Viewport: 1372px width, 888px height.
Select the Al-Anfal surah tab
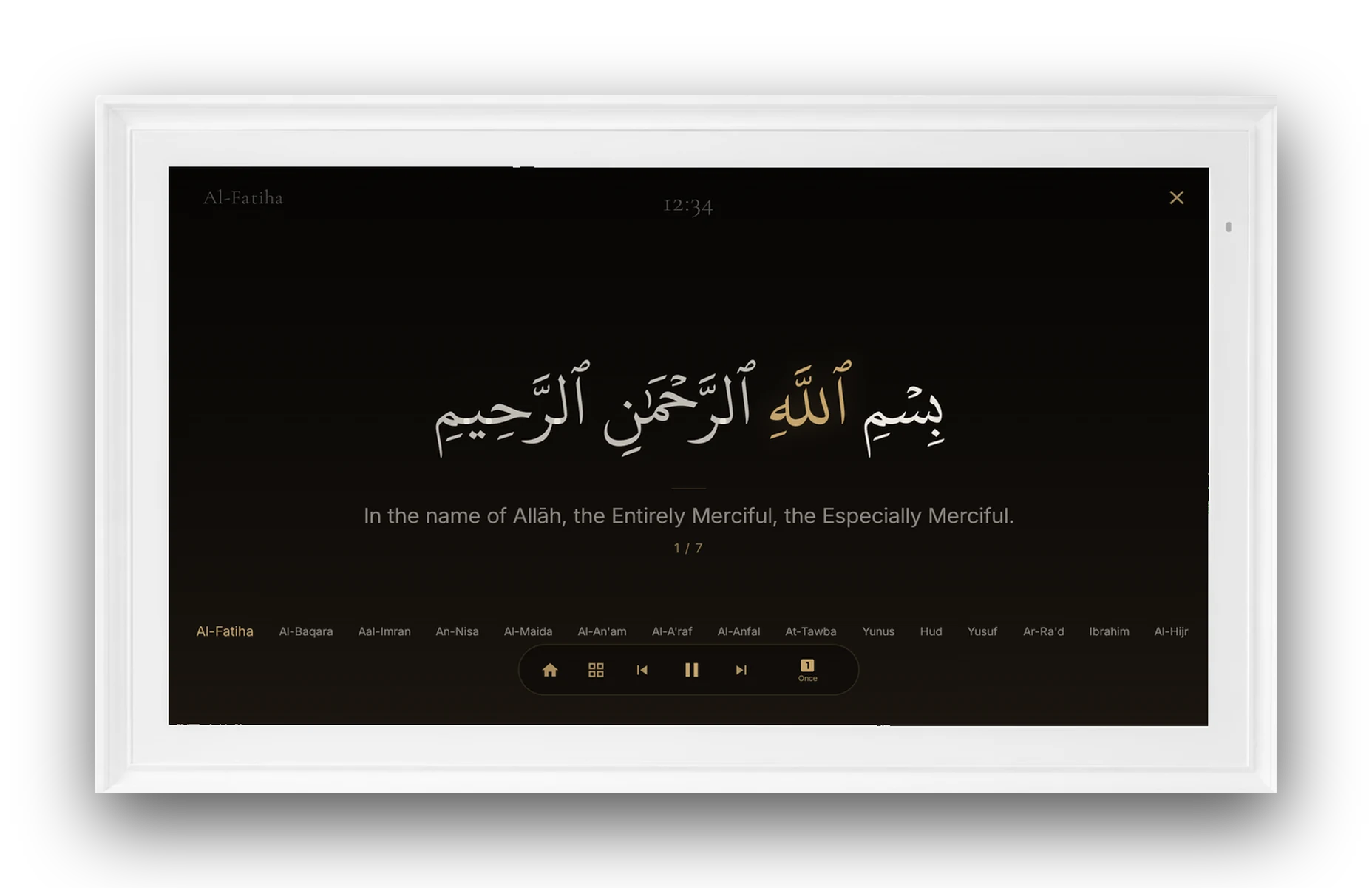pyautogui.click(x=738, y=631)
